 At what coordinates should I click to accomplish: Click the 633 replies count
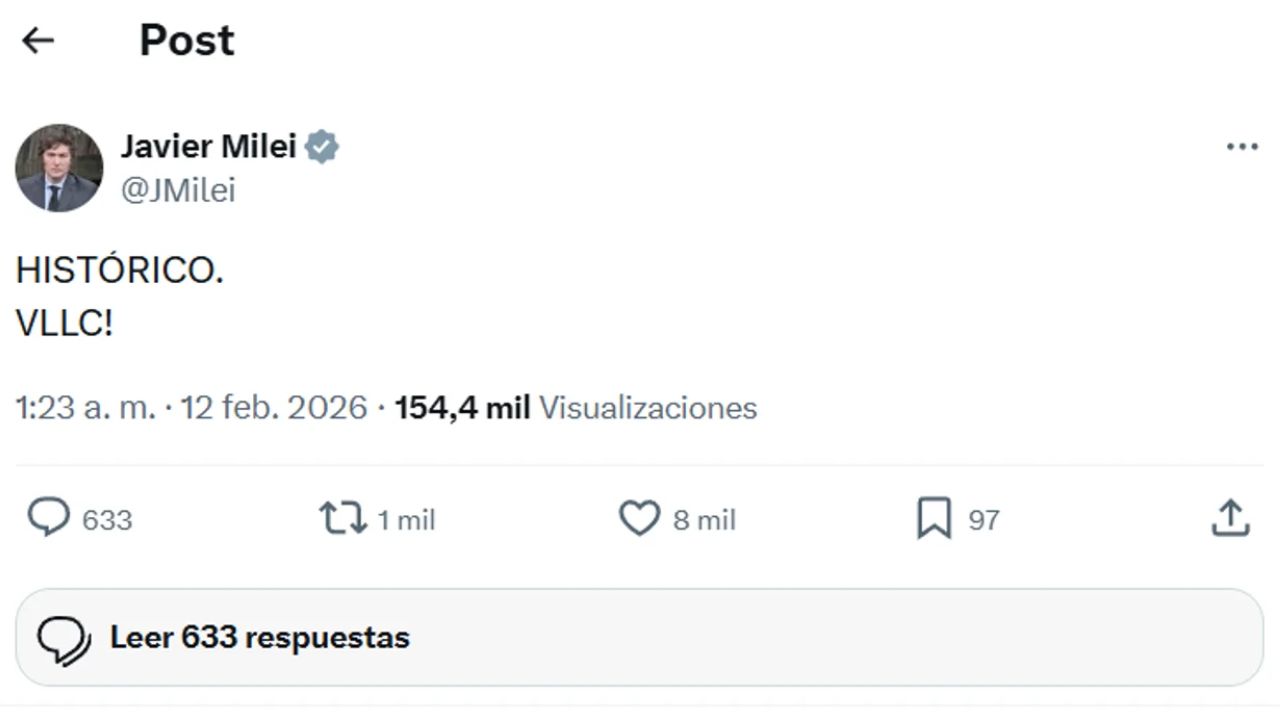pos(107,520)
